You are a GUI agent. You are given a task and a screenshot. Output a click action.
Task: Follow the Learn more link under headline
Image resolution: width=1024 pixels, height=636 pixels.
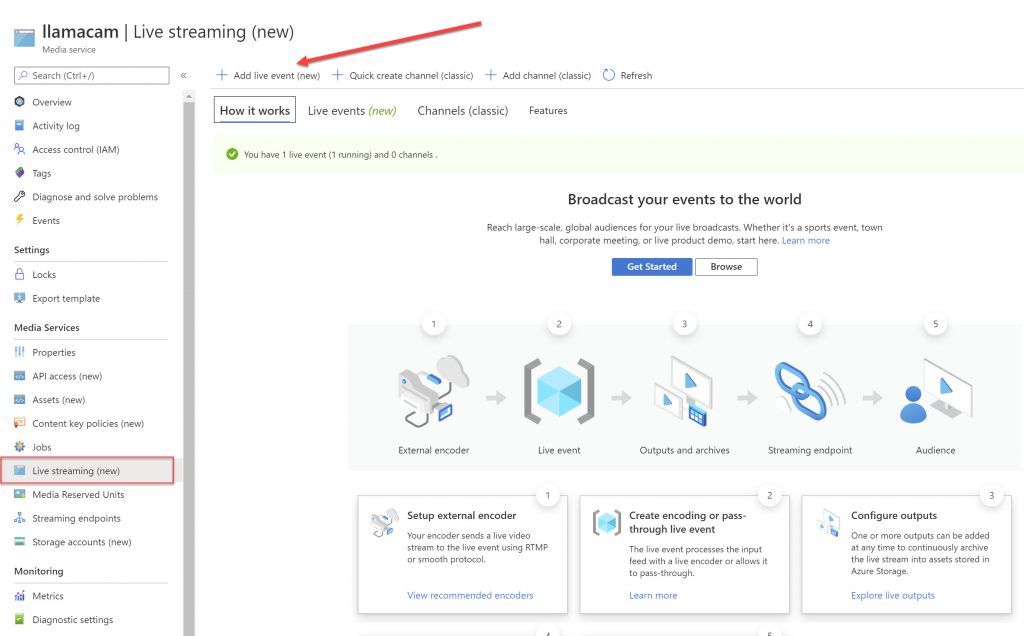pos(806,240)
